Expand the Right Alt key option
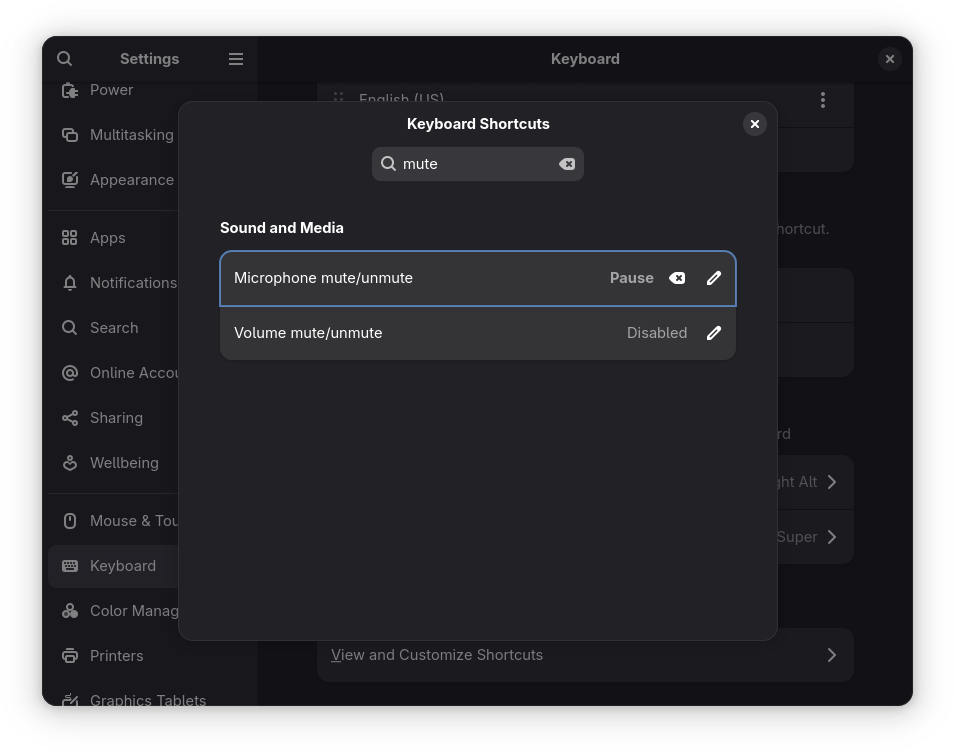This screenshot has width=955, height=754. [831, 482]
